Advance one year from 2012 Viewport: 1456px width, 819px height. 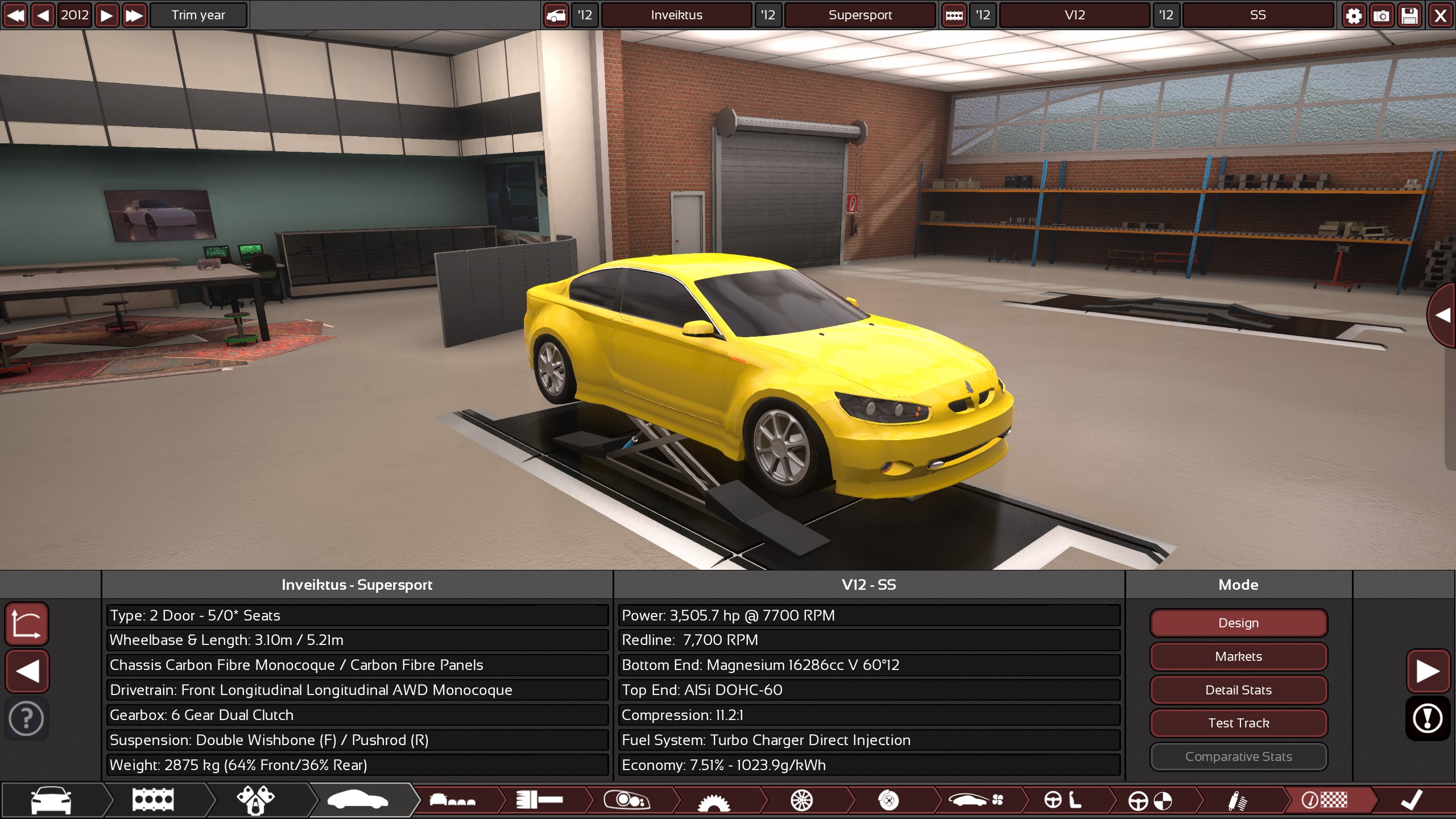(107, 15)
